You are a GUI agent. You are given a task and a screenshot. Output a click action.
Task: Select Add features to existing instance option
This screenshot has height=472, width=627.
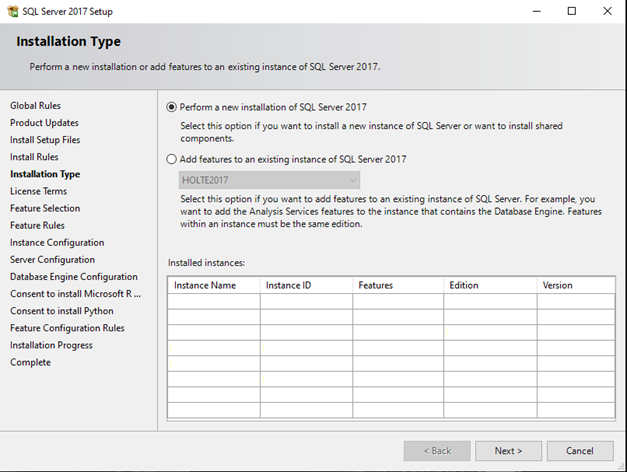172,159
